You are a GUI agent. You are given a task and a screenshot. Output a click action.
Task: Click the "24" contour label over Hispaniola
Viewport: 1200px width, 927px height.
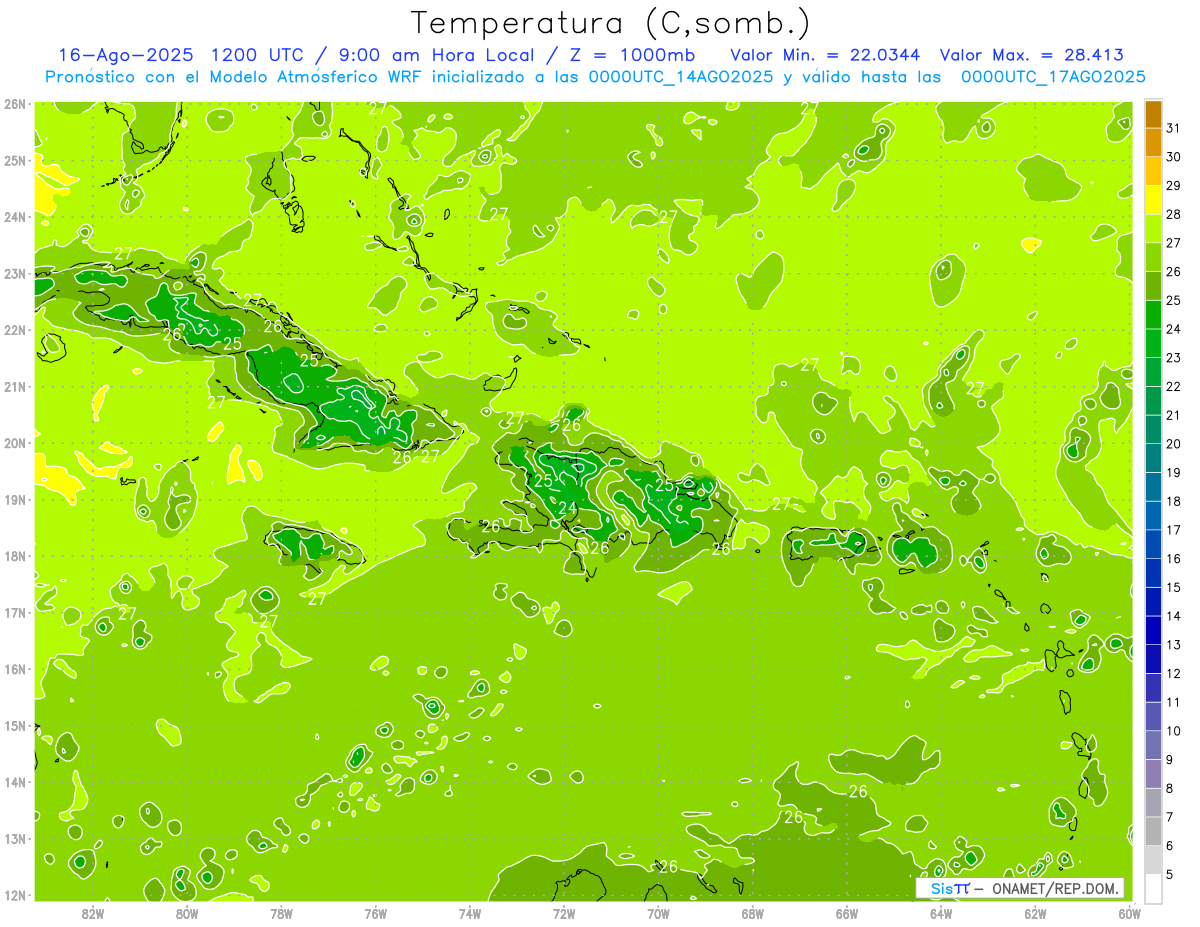point(567,508)
